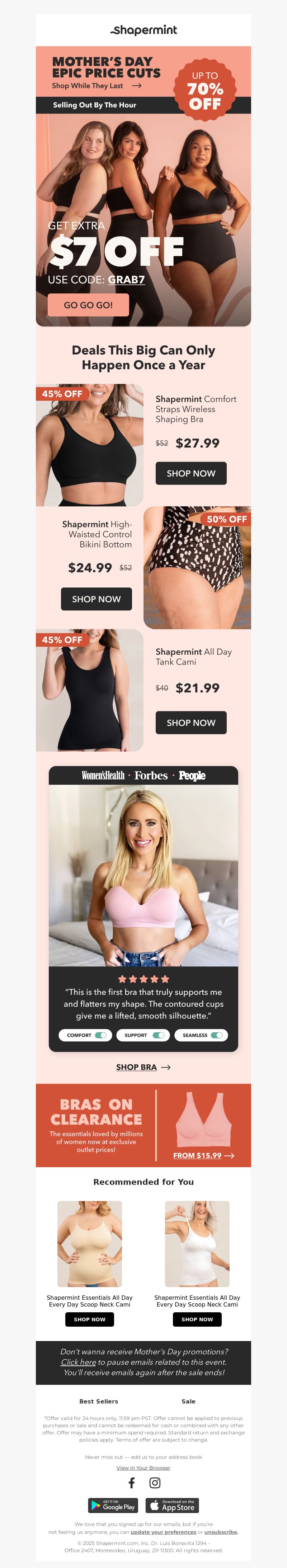Open the Best Sellers footer link
This screenshot has width=287, height=1568.
pos(99,1401)
